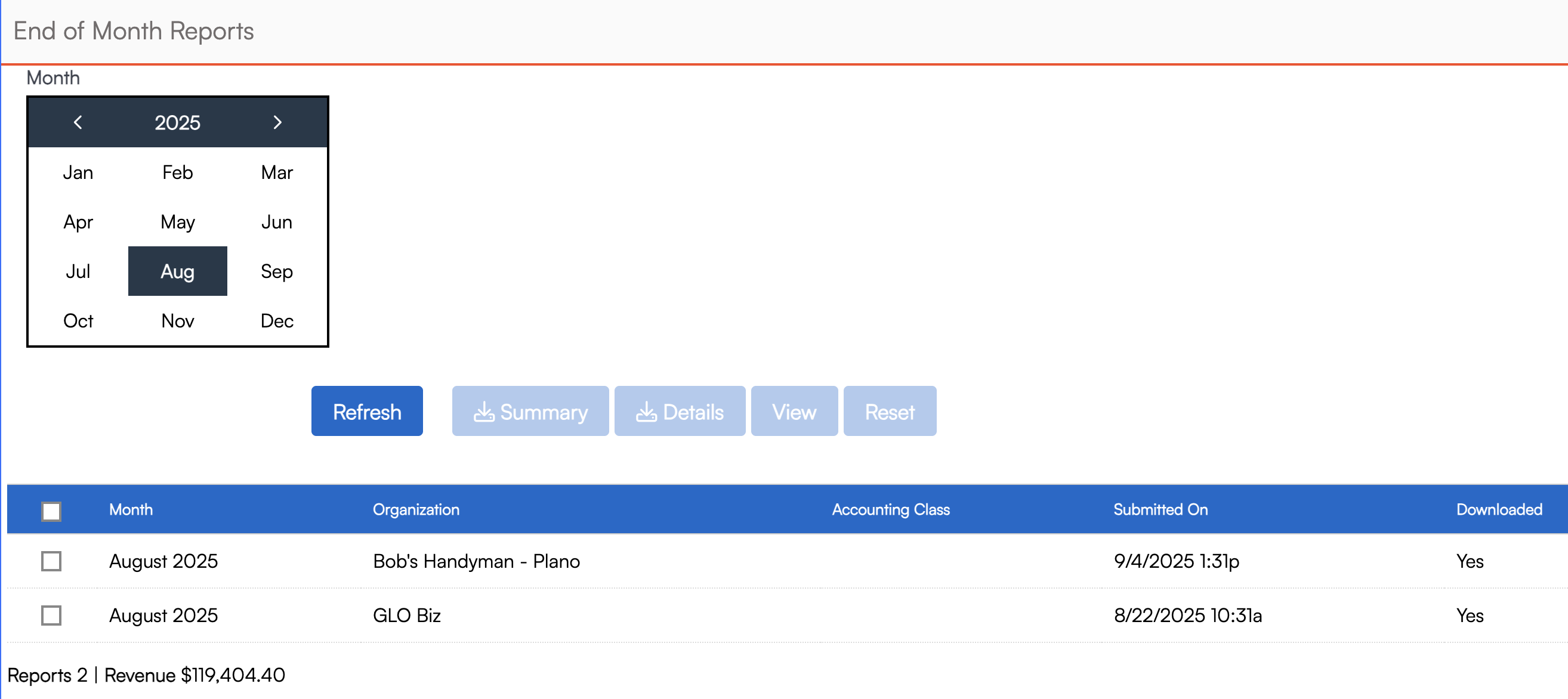
Task: Click the Details download icon
Action: click(646, 412)
